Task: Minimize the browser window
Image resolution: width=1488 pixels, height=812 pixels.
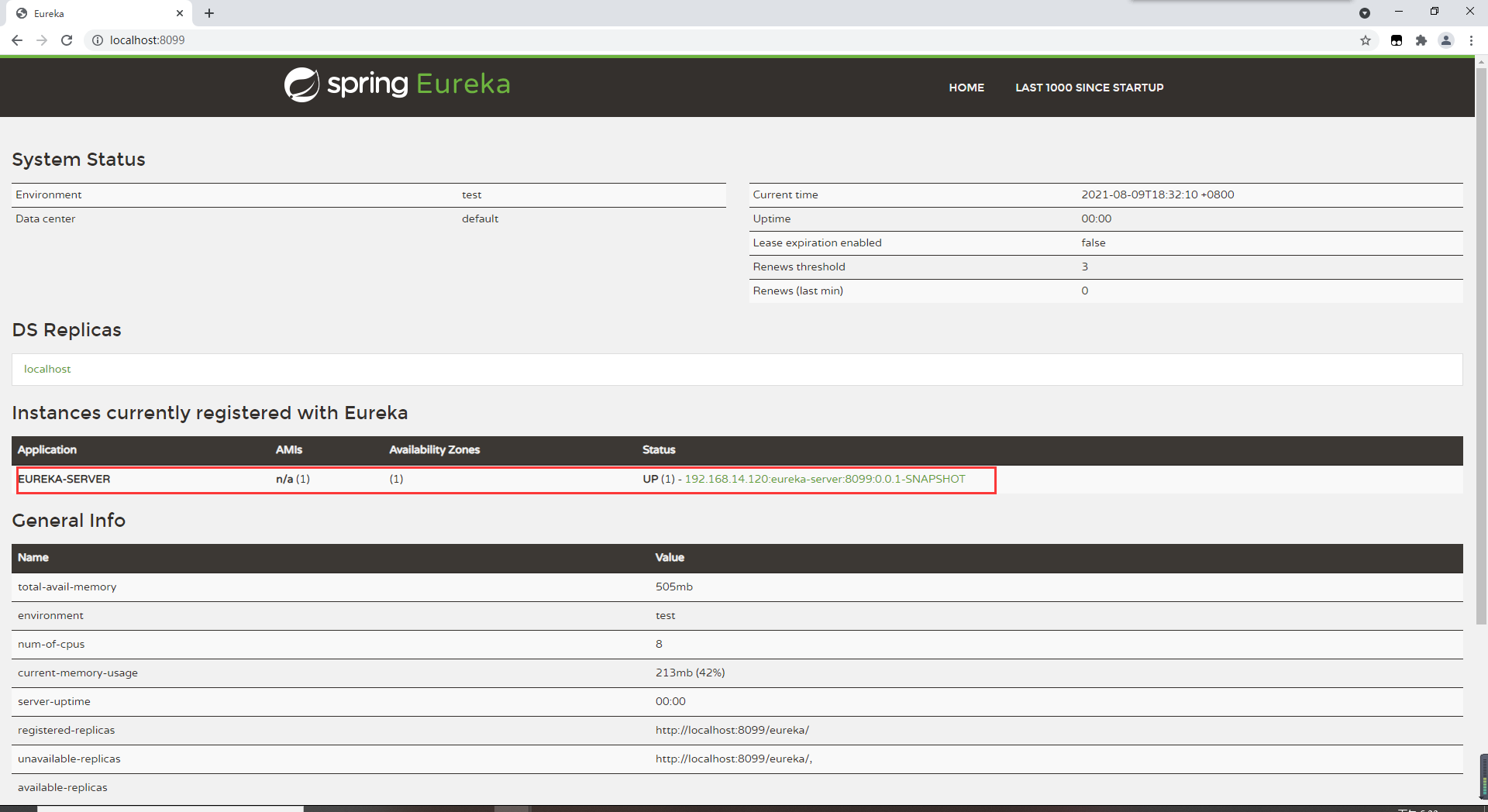Action: (1399, 12)
